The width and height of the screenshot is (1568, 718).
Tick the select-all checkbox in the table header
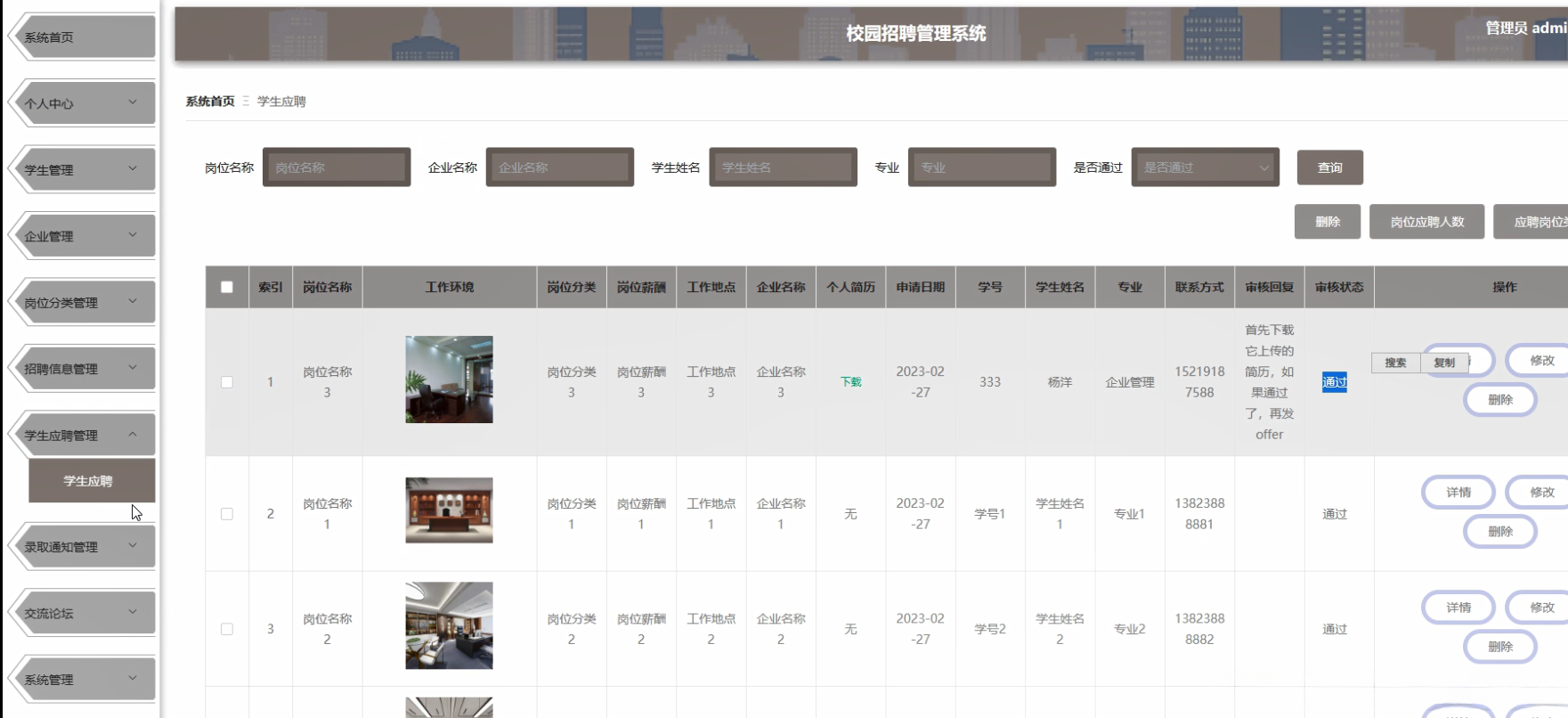pyautogui.click(x=227, y=287)
